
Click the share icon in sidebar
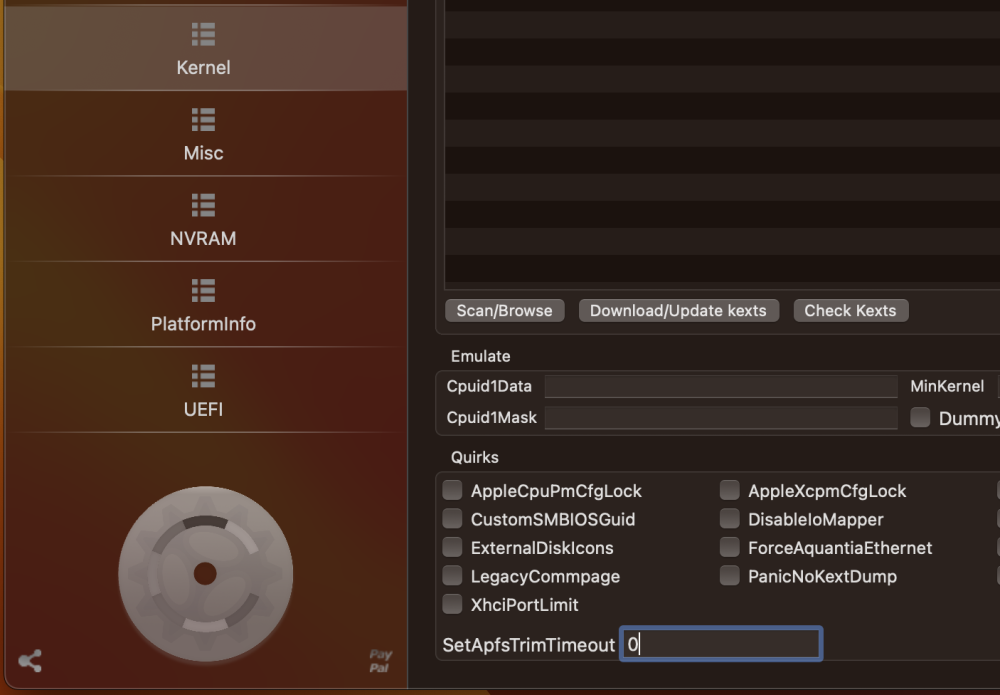(30, 661)
